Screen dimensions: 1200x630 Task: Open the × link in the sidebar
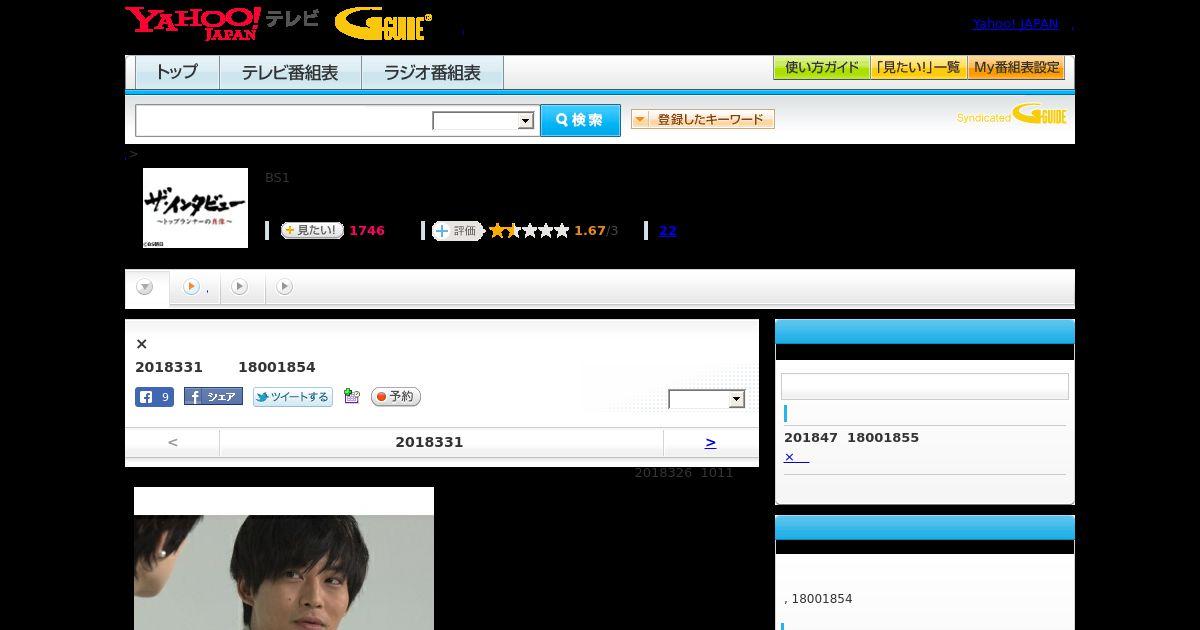796,457
